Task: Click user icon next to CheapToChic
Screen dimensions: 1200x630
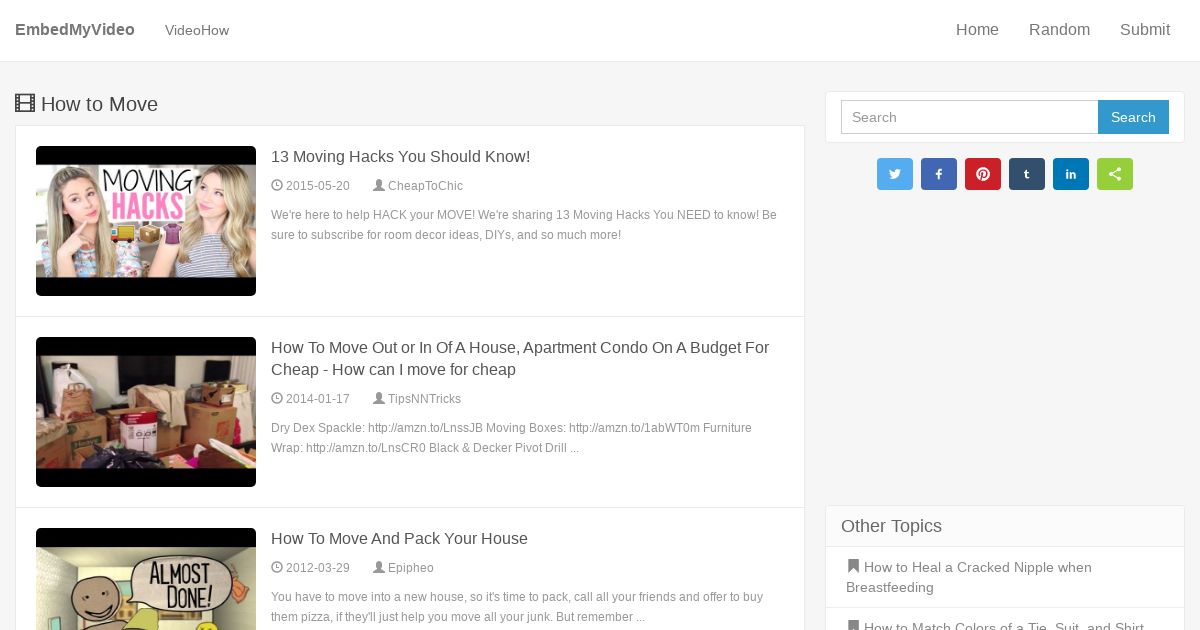Action: pos(379,185)
